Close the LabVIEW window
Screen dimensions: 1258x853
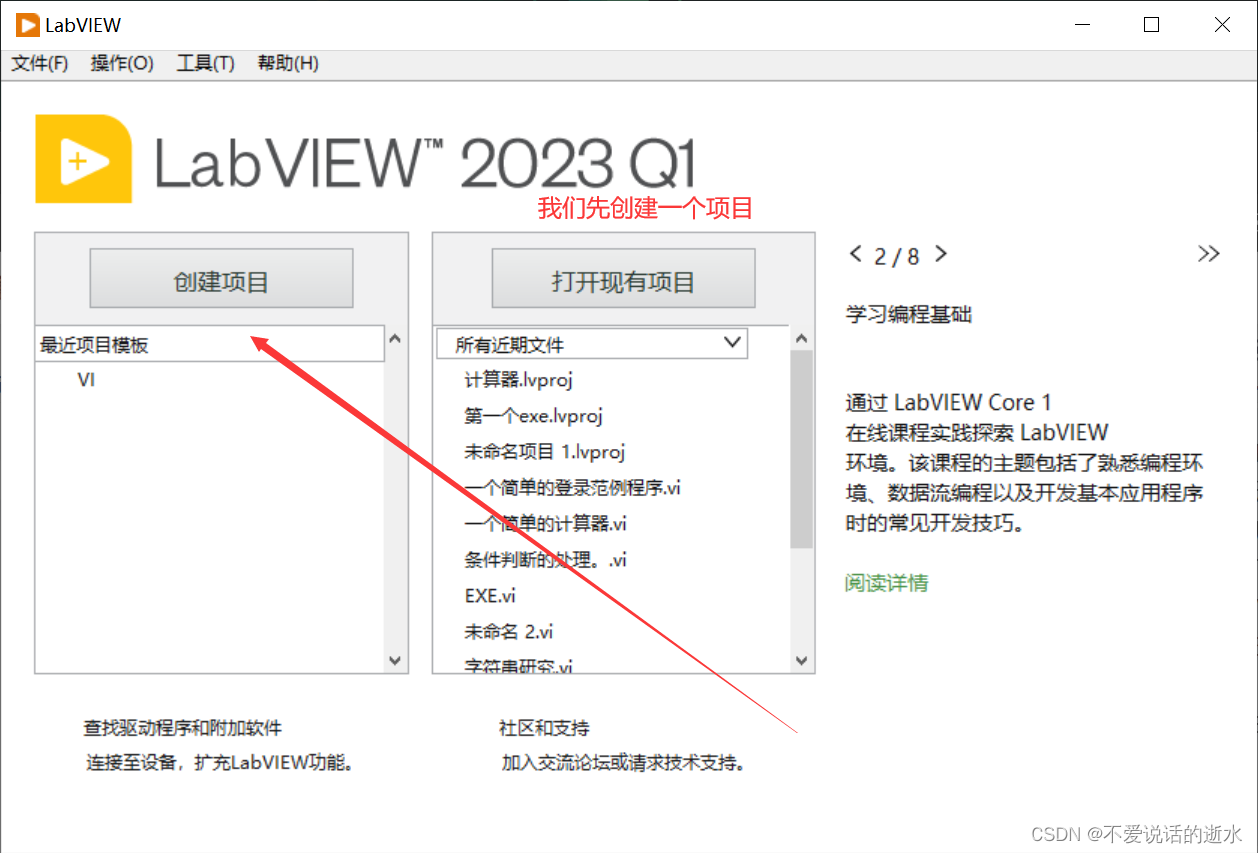pos(1222,25)
